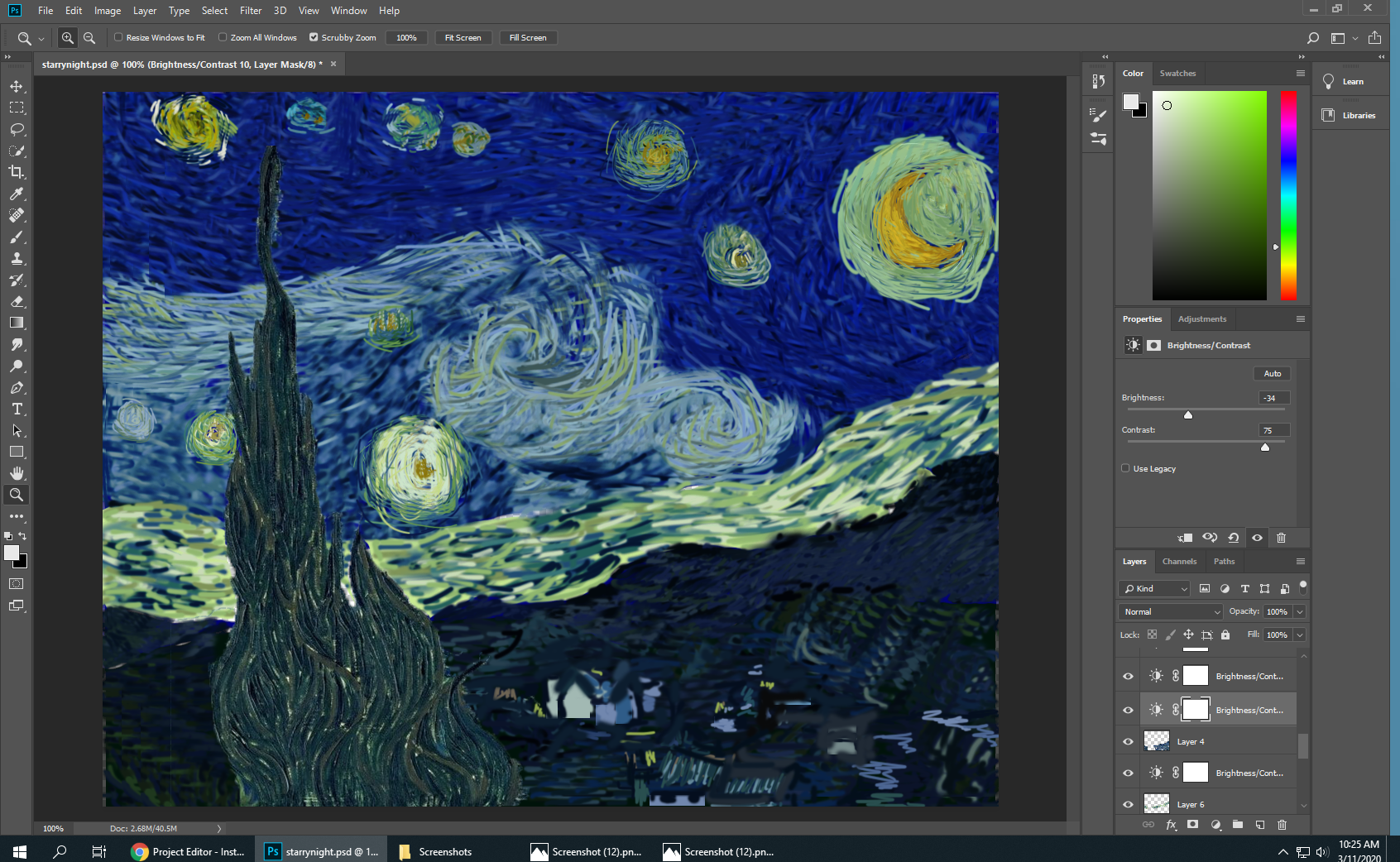Viewport: 1400px width, 862px height.
Task: Open the Properties panel options menu
Action: point(1300,319)
